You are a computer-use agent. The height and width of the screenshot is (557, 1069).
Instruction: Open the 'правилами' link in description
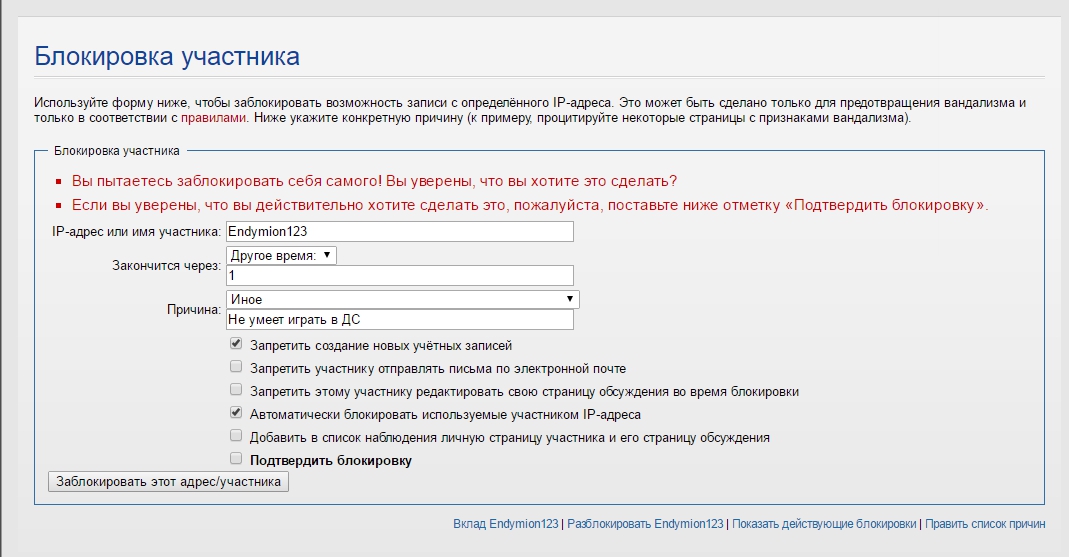pyautogui.click(x=213, y=118)
